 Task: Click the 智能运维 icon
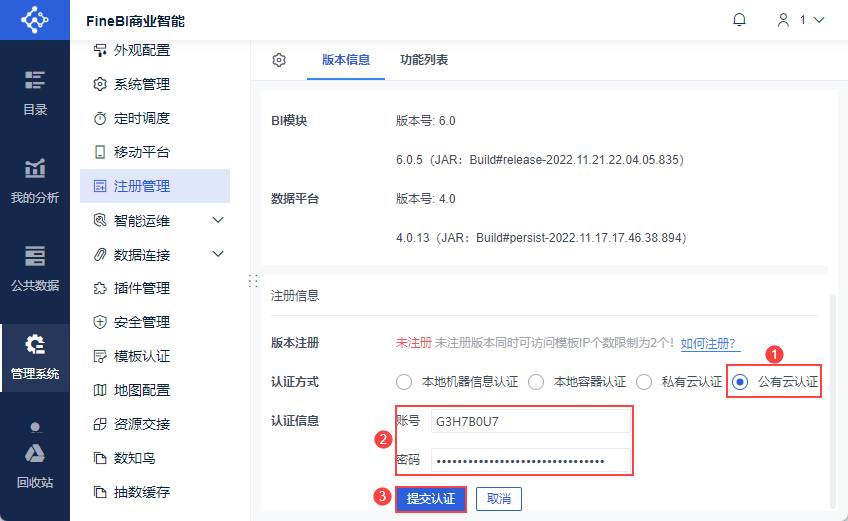point(100,220)
